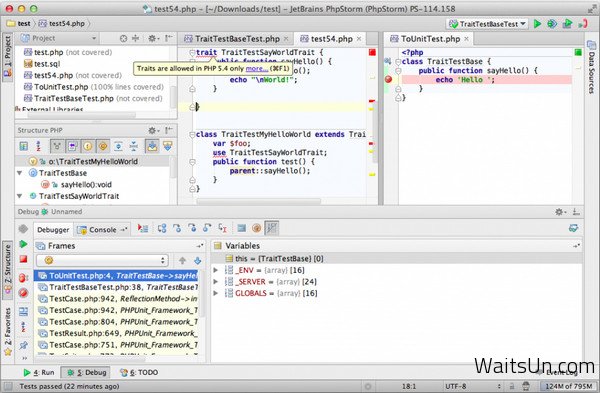Click the red Stop button in Debug sidebar
The width and height of the screenshot is (600, 393).
click(23, 259)
